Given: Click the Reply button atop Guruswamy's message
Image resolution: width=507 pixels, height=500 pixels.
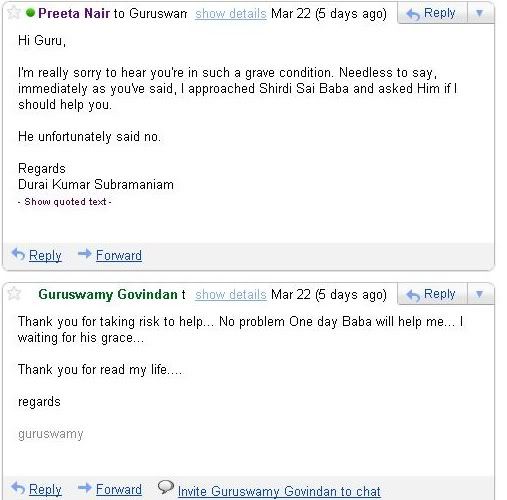Looking at the screenshot, I should (x=432, y=294).
